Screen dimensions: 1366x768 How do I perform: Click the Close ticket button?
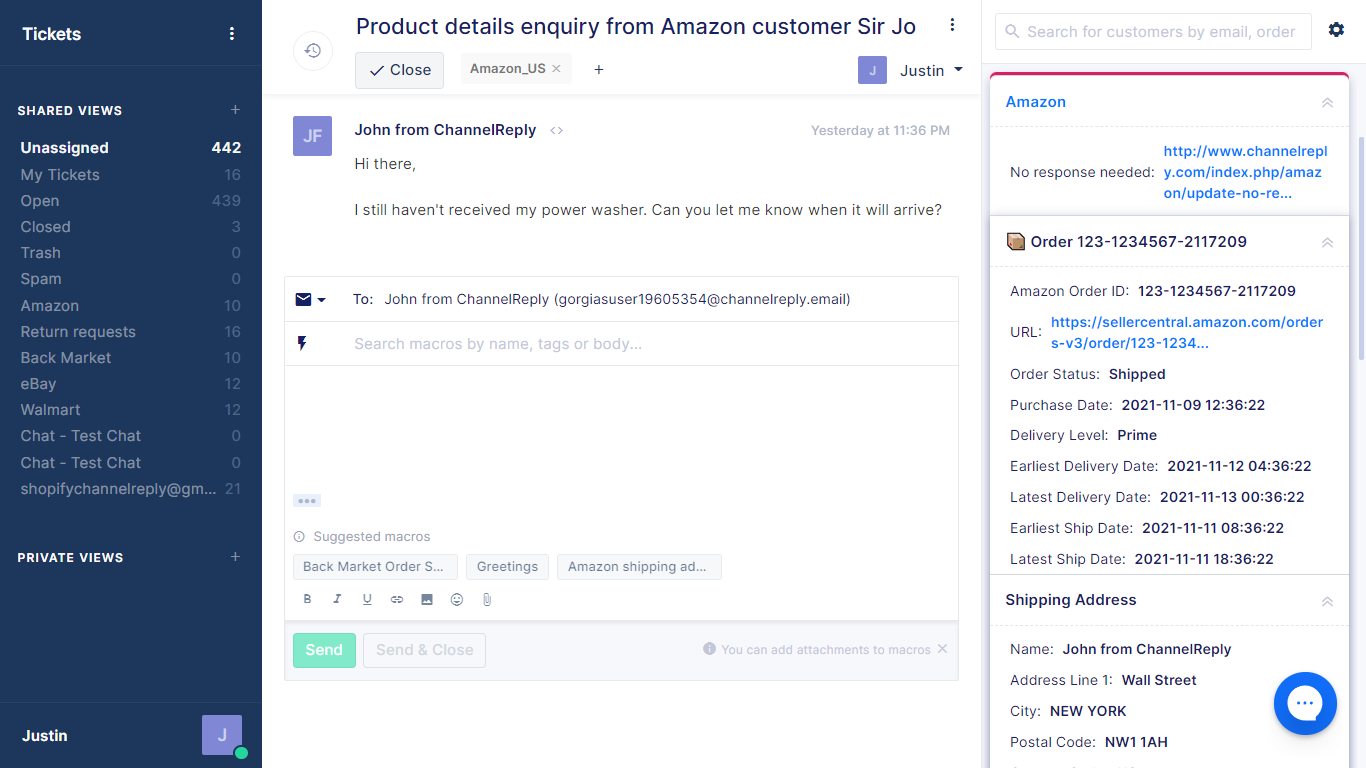click(399, 70)
